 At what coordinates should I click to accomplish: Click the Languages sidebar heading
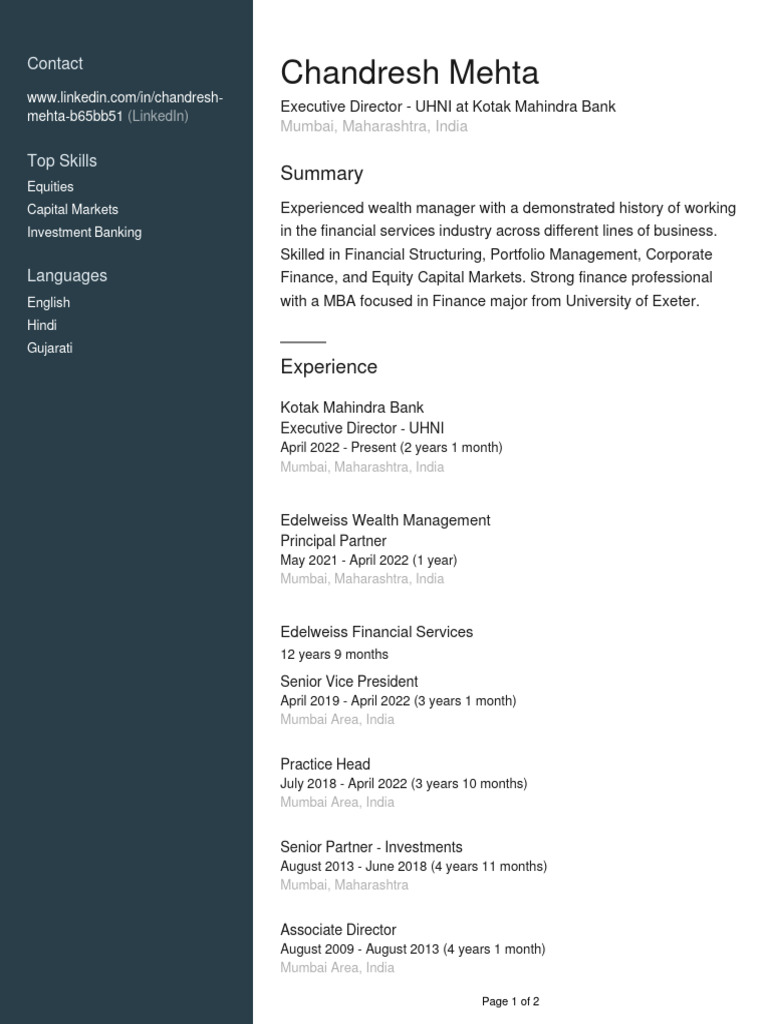(x=67, y=276)
